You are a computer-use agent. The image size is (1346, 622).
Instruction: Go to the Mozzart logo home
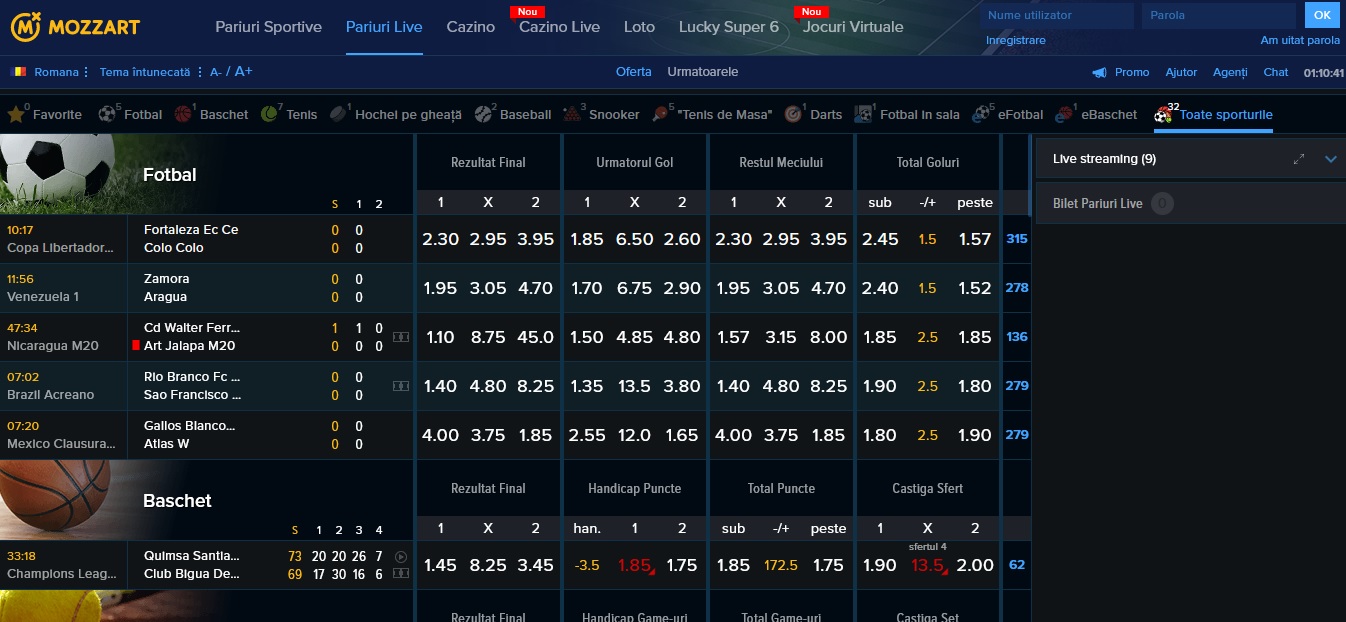click(x=76, y=27)
